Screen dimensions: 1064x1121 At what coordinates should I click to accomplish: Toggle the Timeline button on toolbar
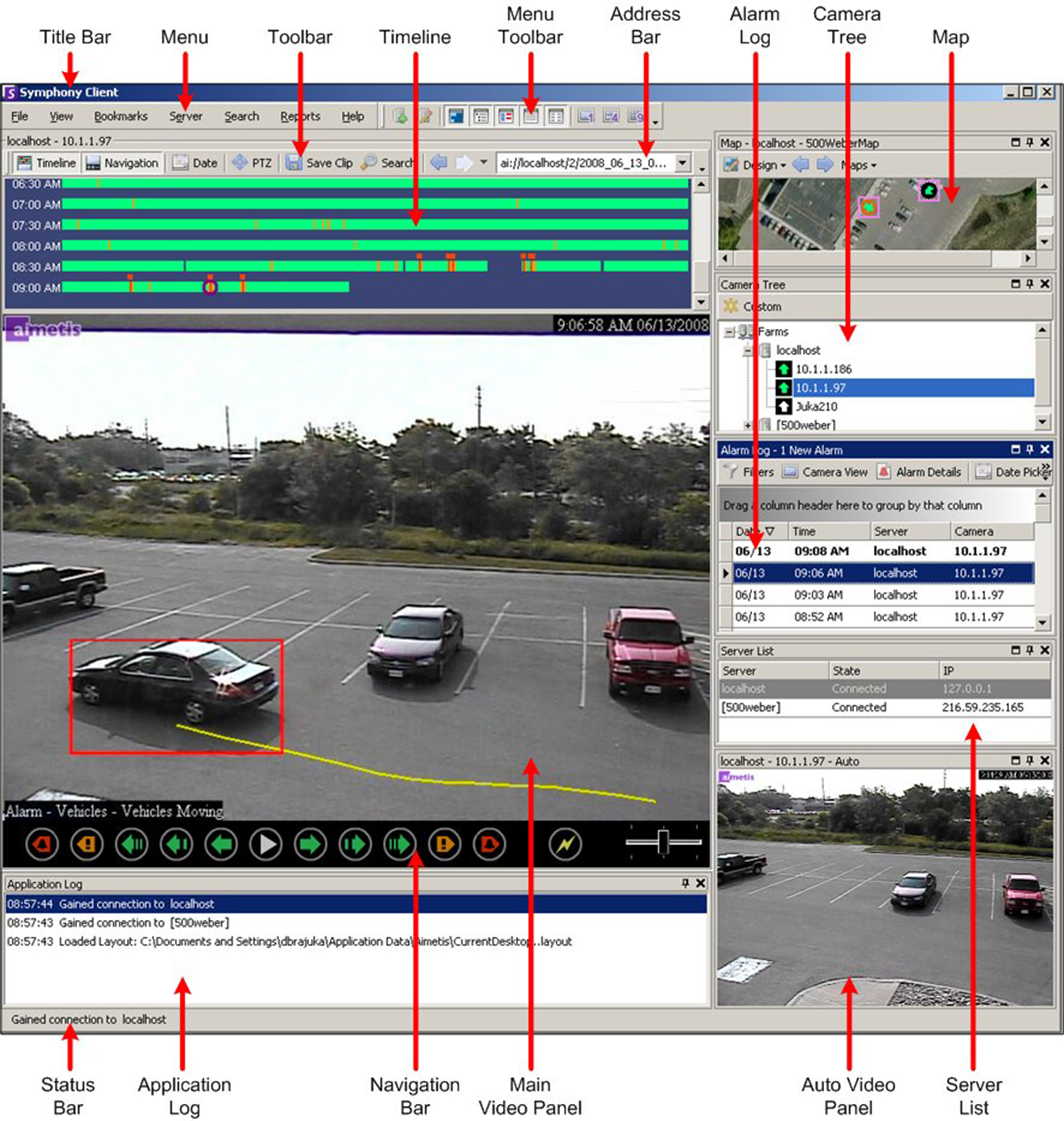(x=47, y=163)
